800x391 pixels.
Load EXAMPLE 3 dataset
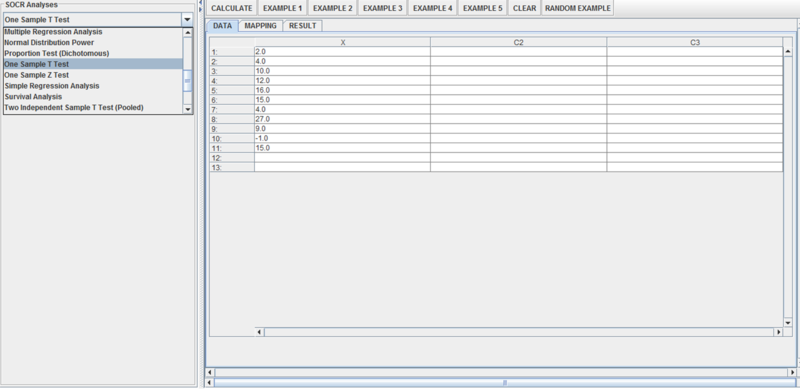point(383,9)
